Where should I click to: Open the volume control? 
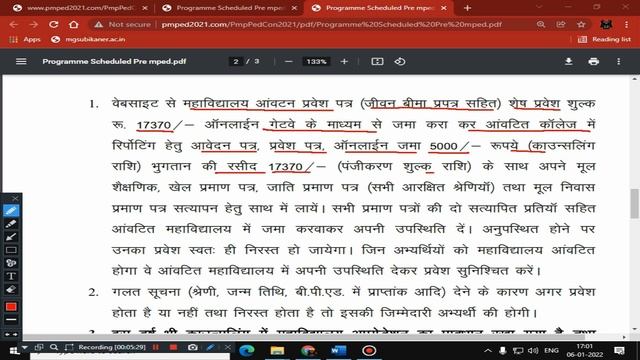pyautogui.click(x=533, y=351)
